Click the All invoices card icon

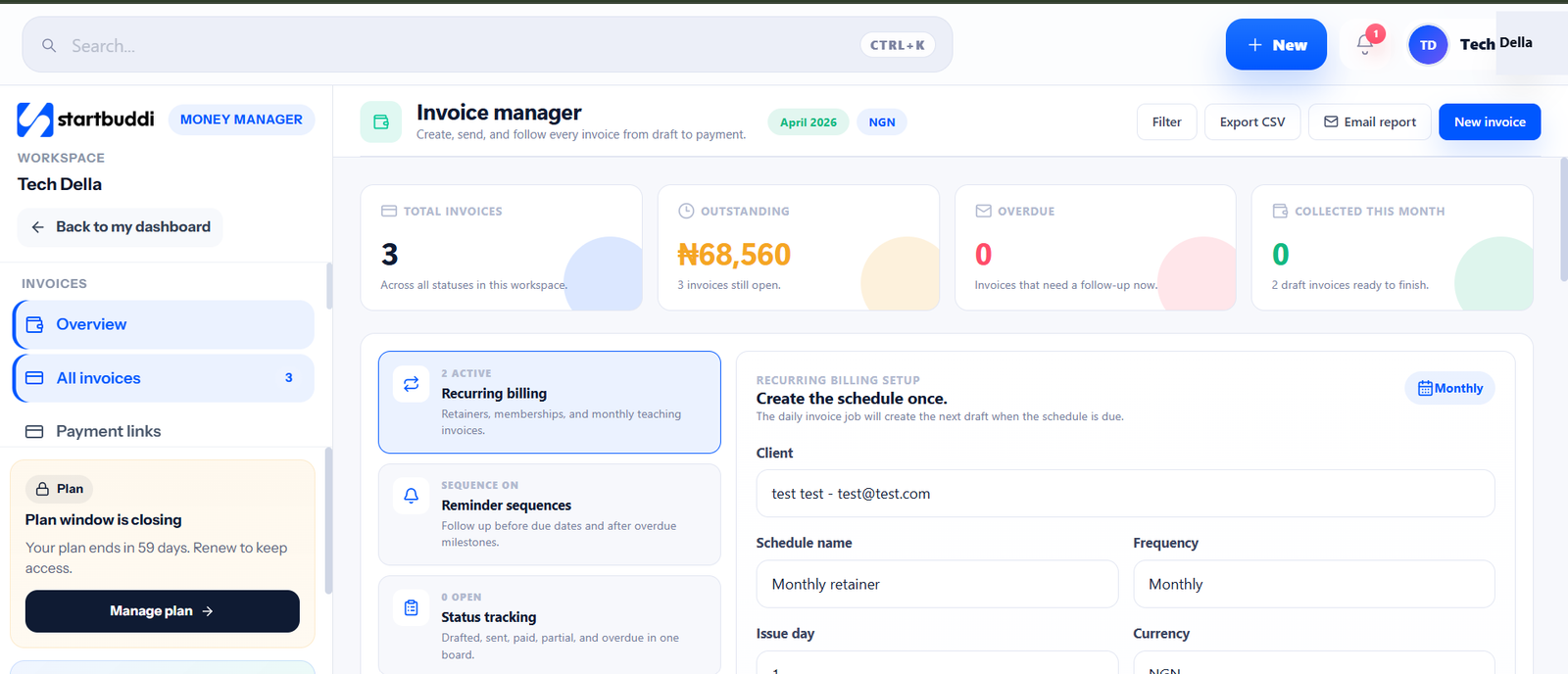[x=34, y=378]
